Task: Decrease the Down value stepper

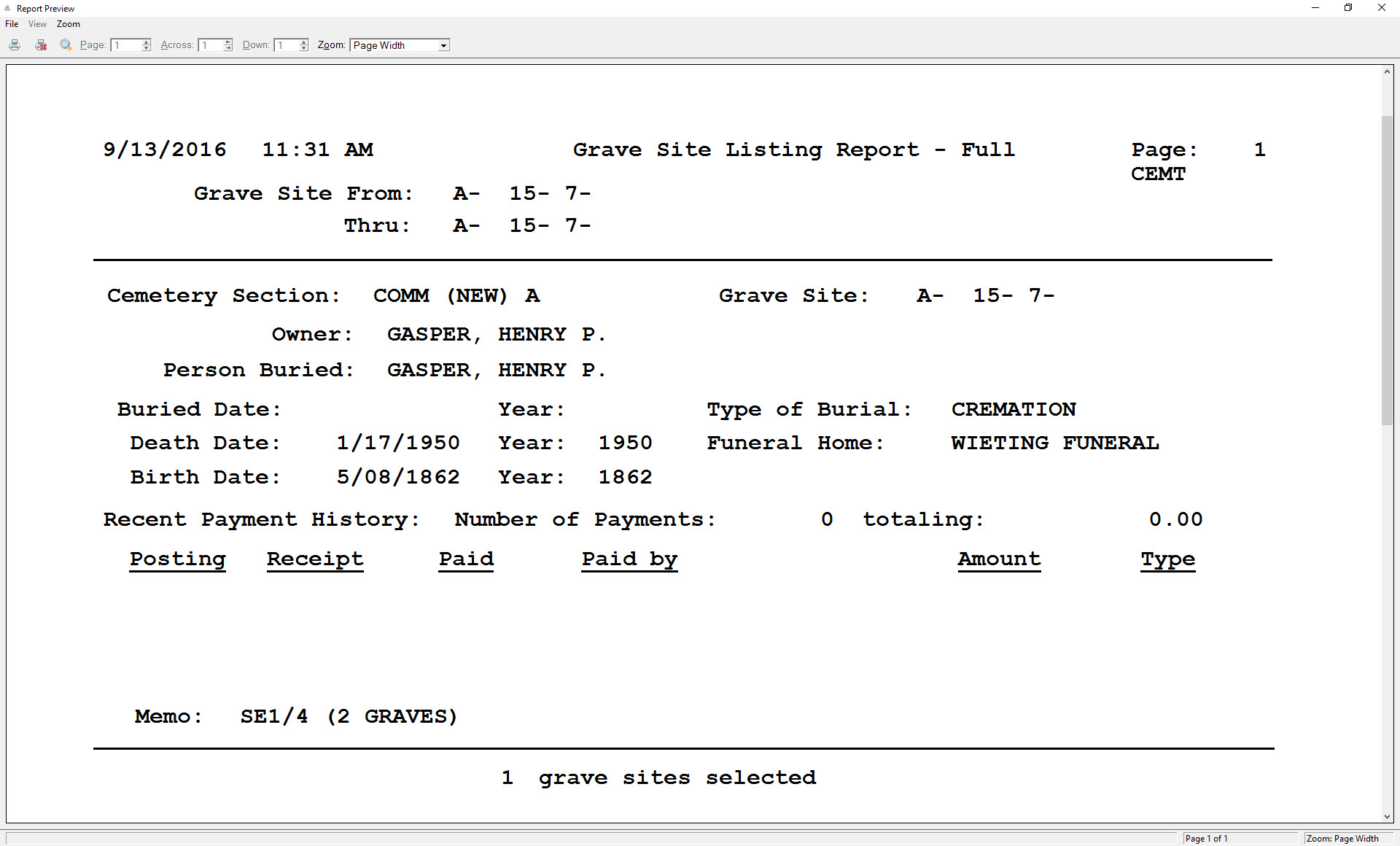Action: (304, 48)
